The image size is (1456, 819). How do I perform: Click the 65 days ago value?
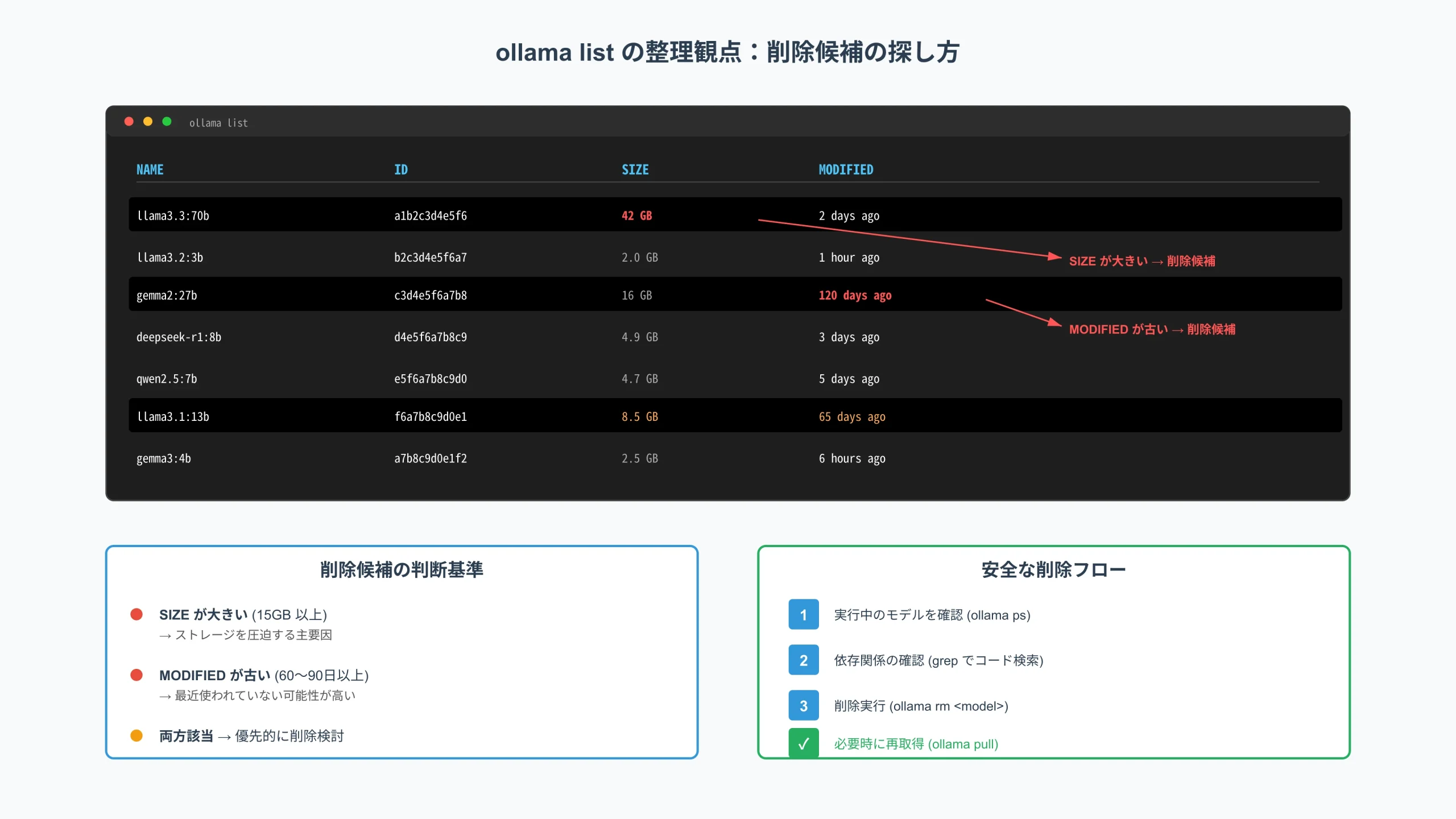pyautogui.click(x=852, y=416)
